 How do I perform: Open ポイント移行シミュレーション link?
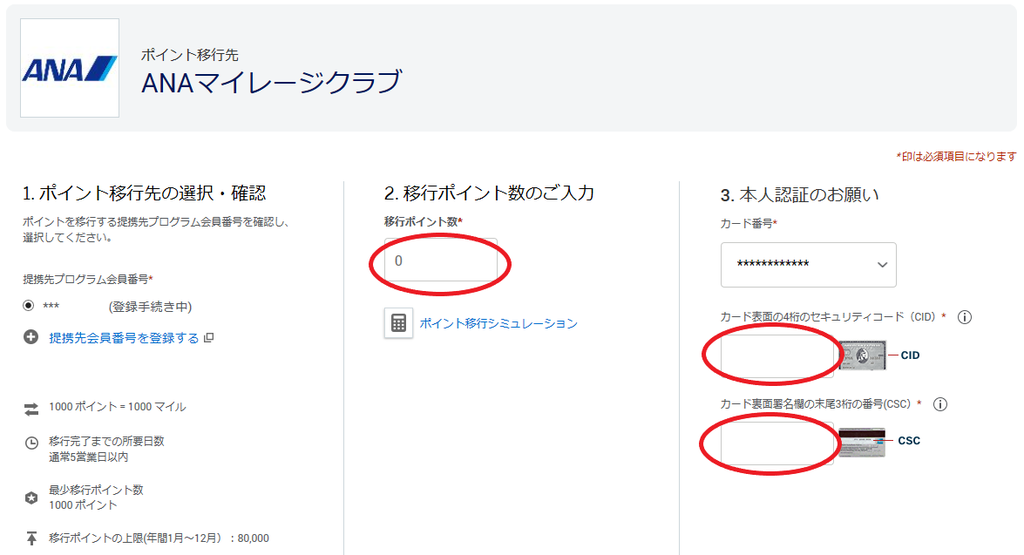498,324
